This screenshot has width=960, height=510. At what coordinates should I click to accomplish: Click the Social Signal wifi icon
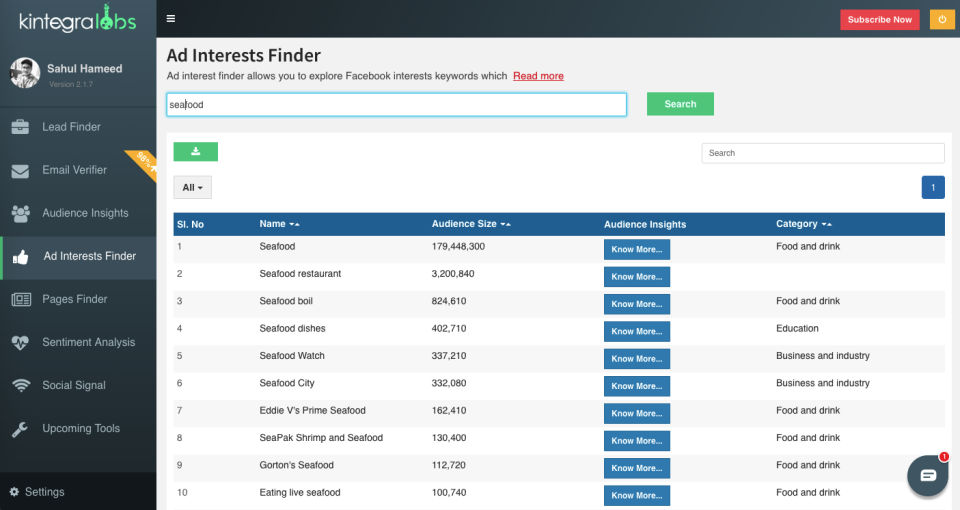click(x=21, y=385)
